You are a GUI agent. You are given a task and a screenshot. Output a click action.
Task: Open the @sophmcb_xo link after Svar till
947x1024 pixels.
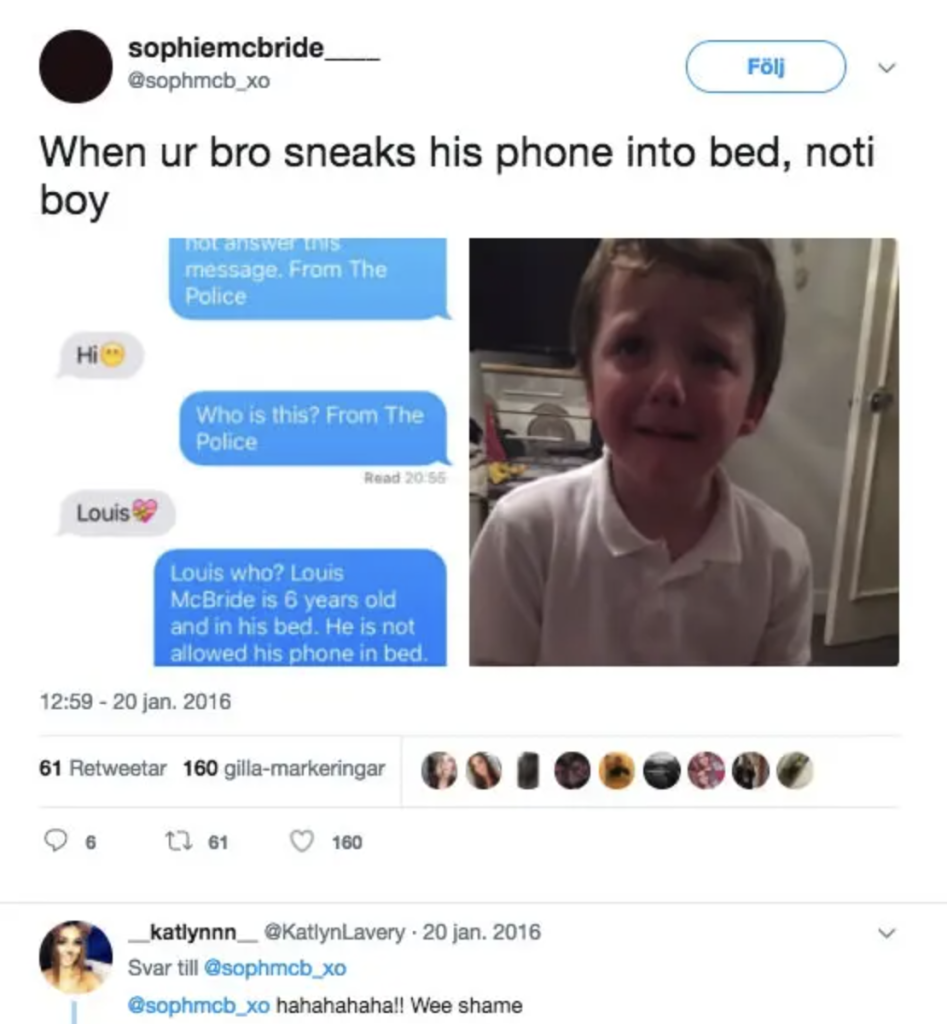tap(276, 968)
